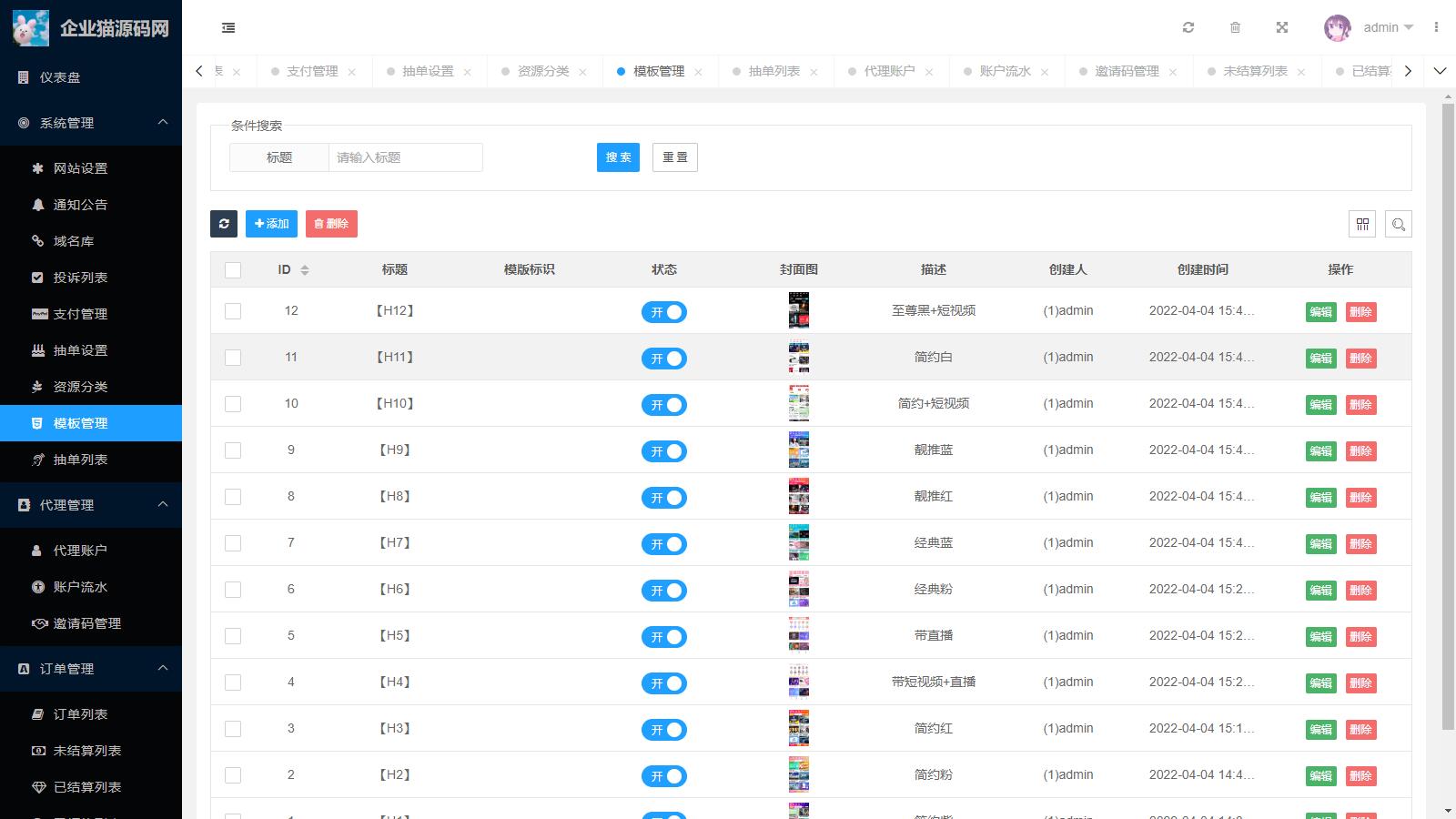
Task: Click the sidebar collapse menu icon
Action: [x=228, y=28]
